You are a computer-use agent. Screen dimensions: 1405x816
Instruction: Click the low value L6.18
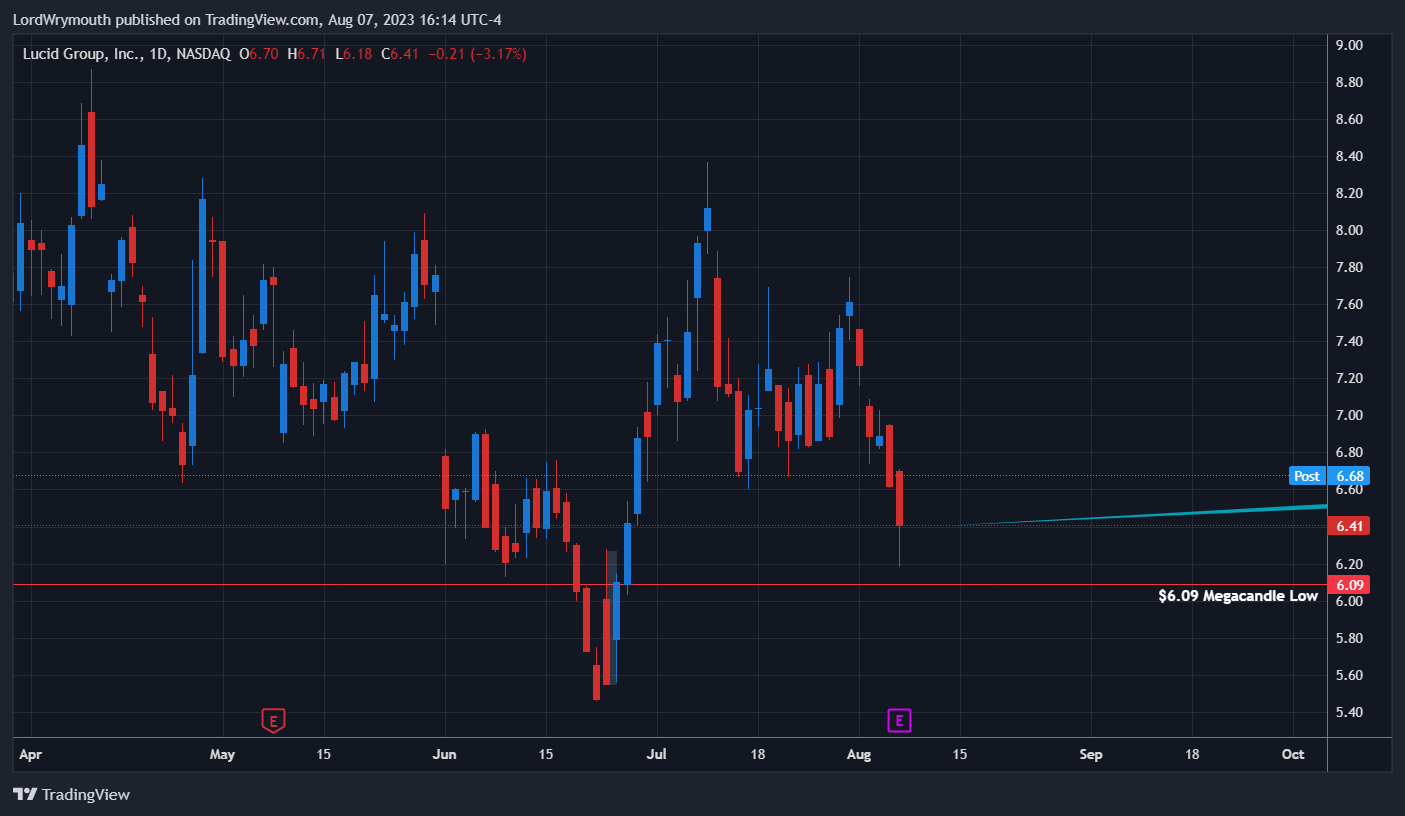tap(352, 53)
